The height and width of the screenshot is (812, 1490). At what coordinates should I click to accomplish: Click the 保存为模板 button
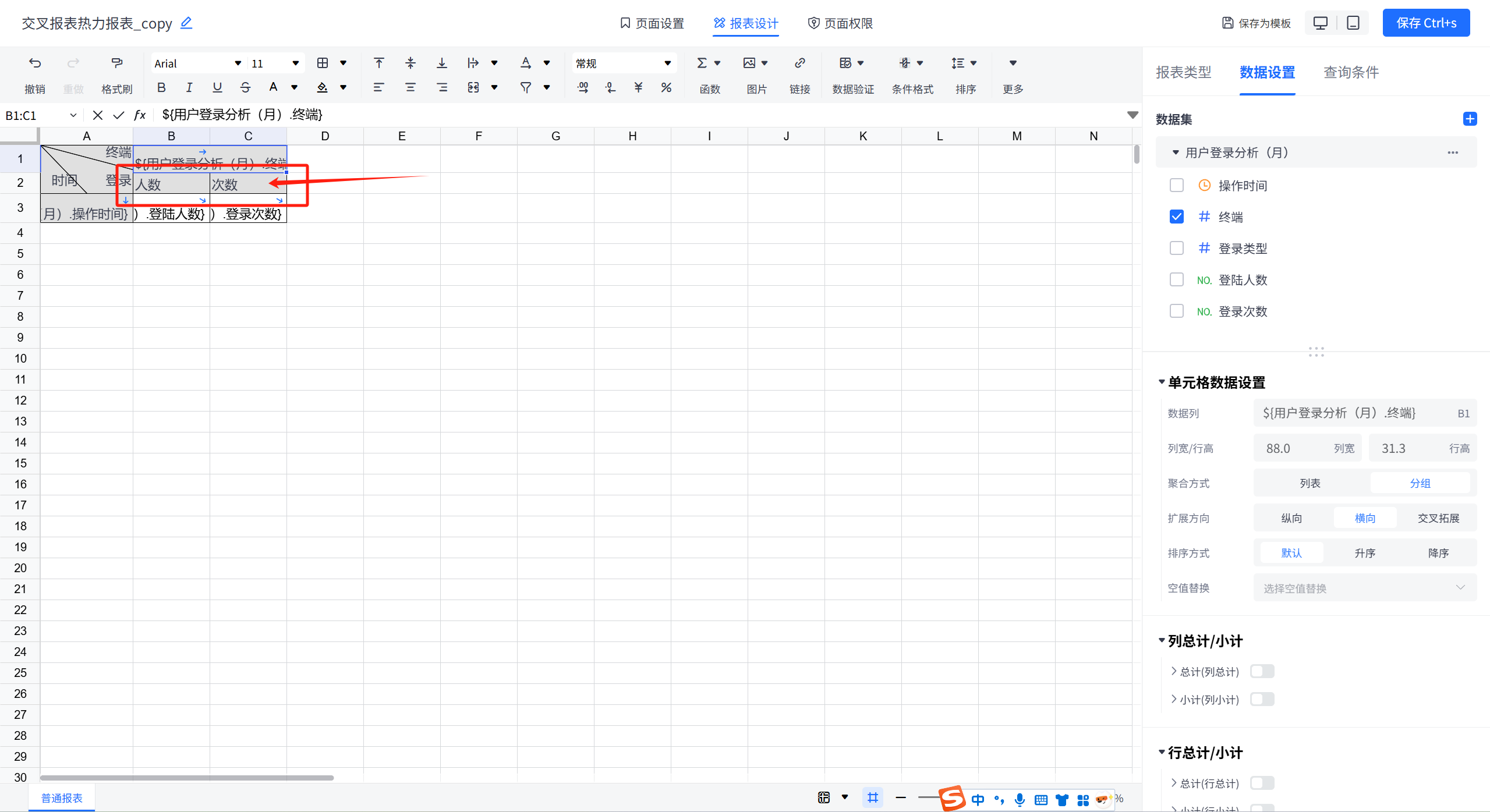coord(1256,23)
